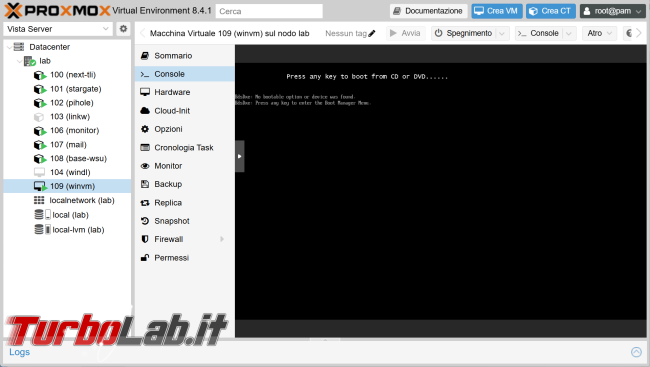
Task: Click localnetwork grid icon
Action: pyautogui.click(x=39, y=200)
